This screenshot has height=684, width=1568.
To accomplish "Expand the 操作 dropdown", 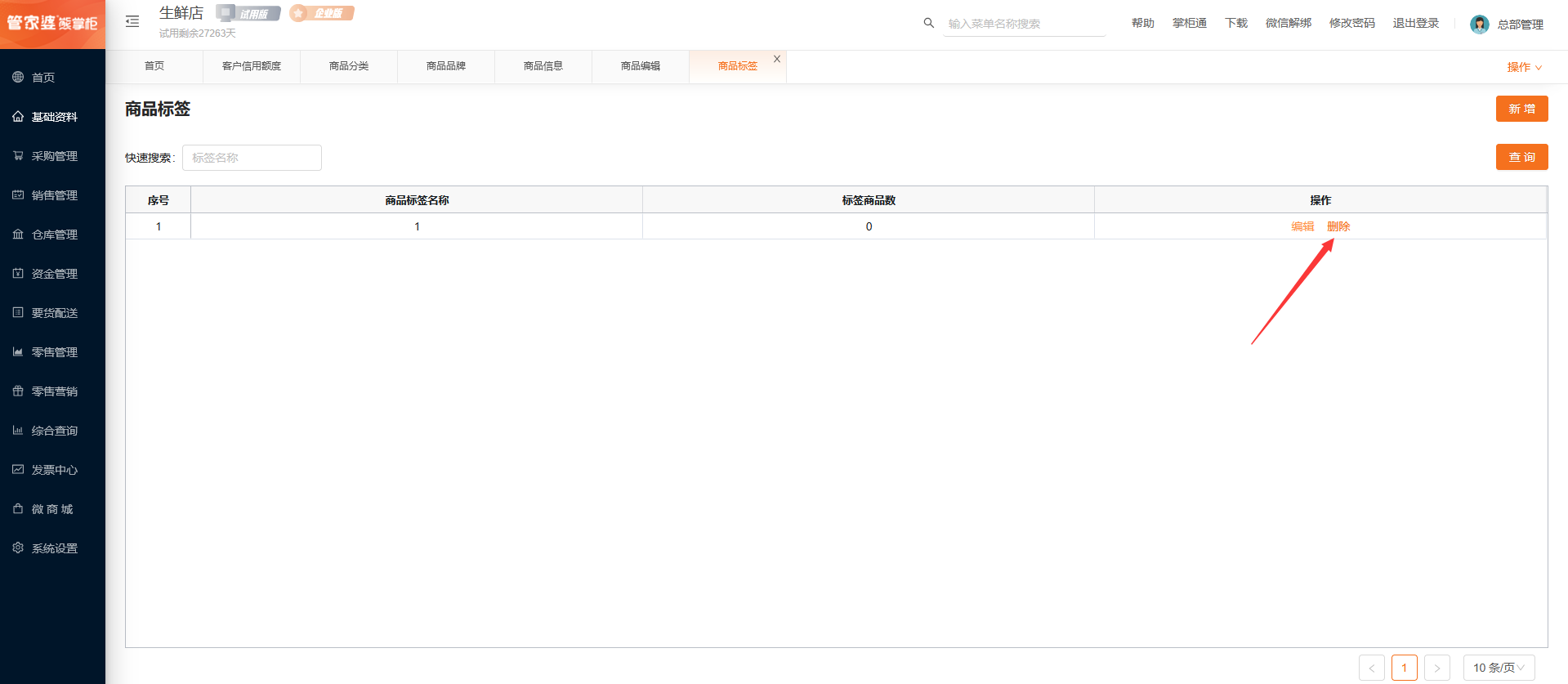I will pos(1525,67).
